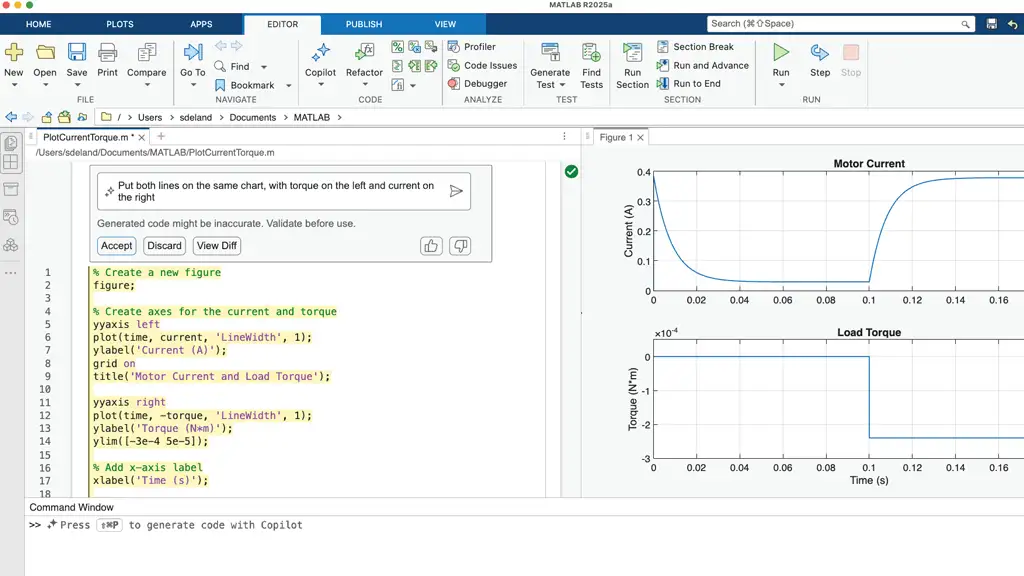This screenshot has width=1024, height=576.
Task: Click the Step button in the Run group
Action: [x=820, y=53]
